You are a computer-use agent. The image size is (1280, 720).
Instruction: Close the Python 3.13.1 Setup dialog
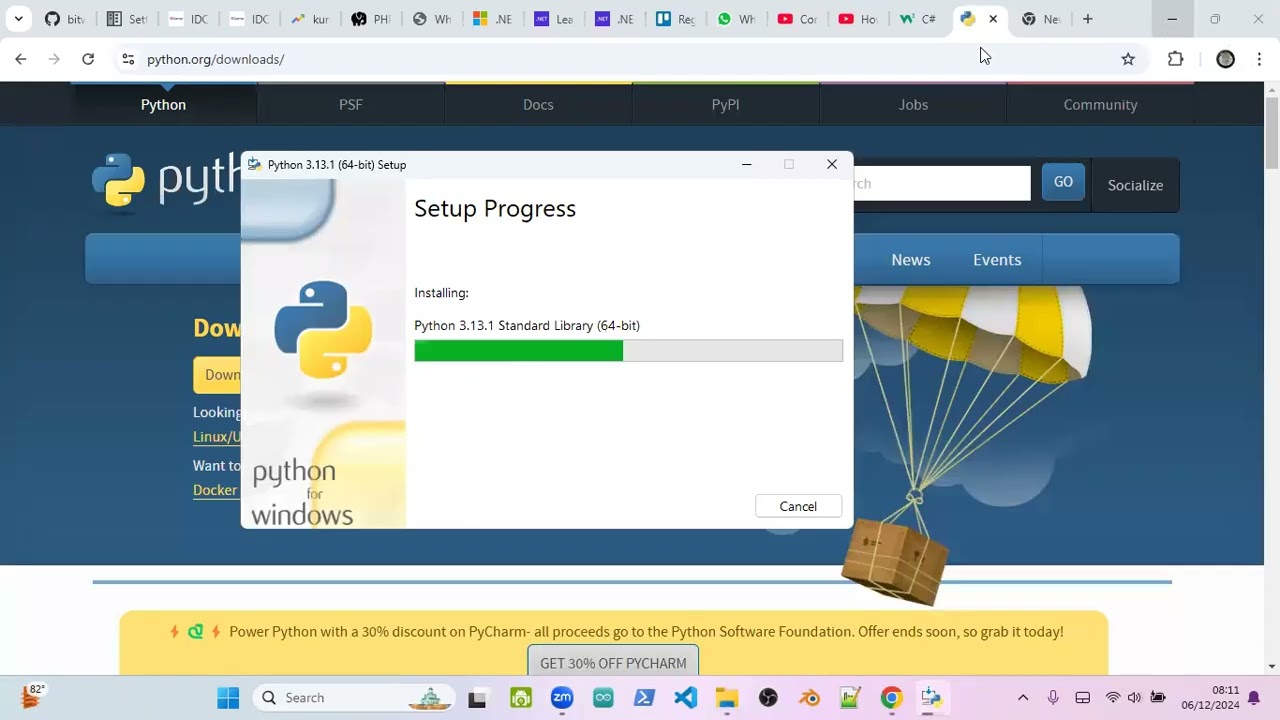pos(832,165)
